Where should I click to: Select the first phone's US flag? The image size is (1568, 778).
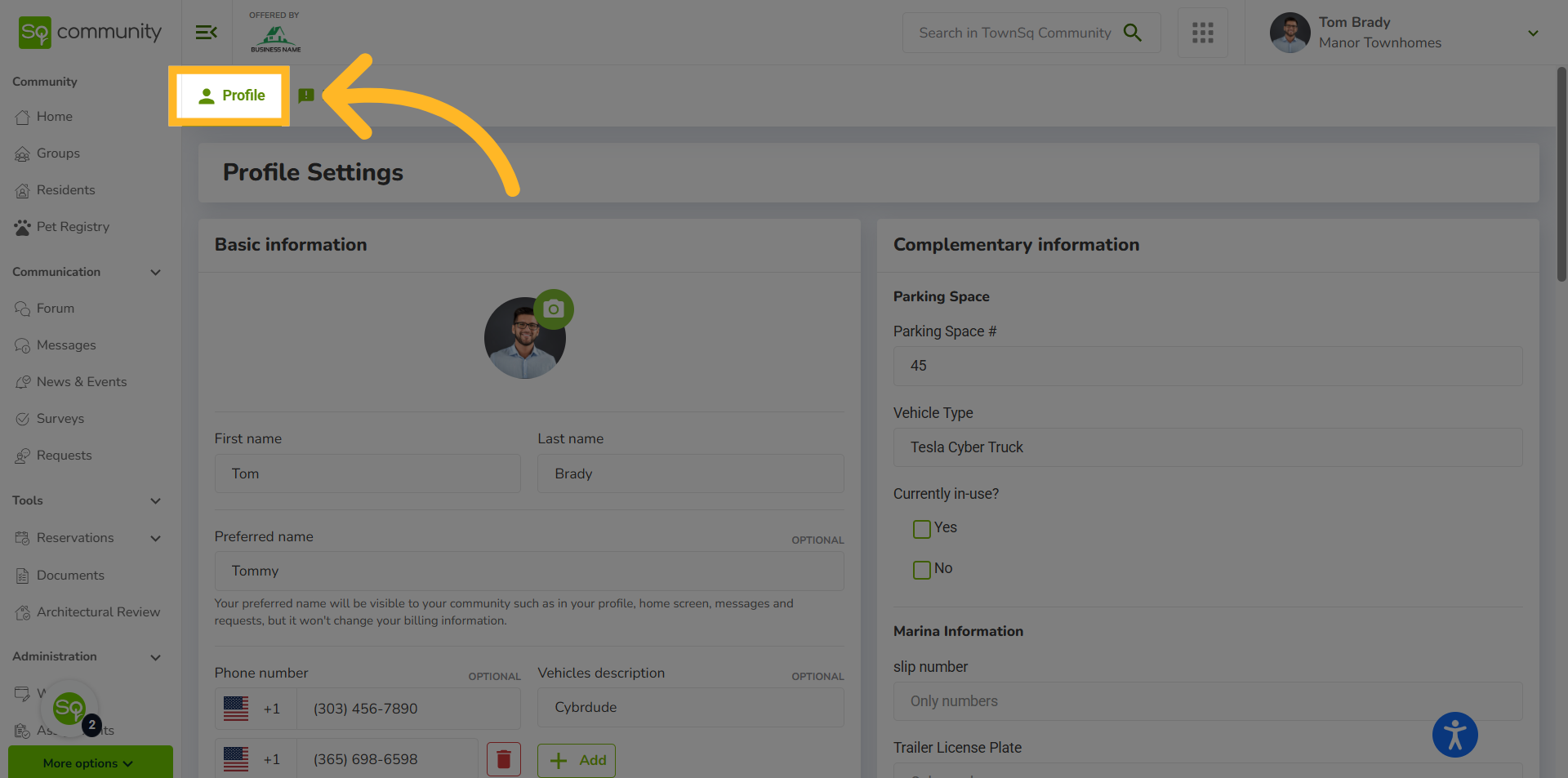coord(236,709)
